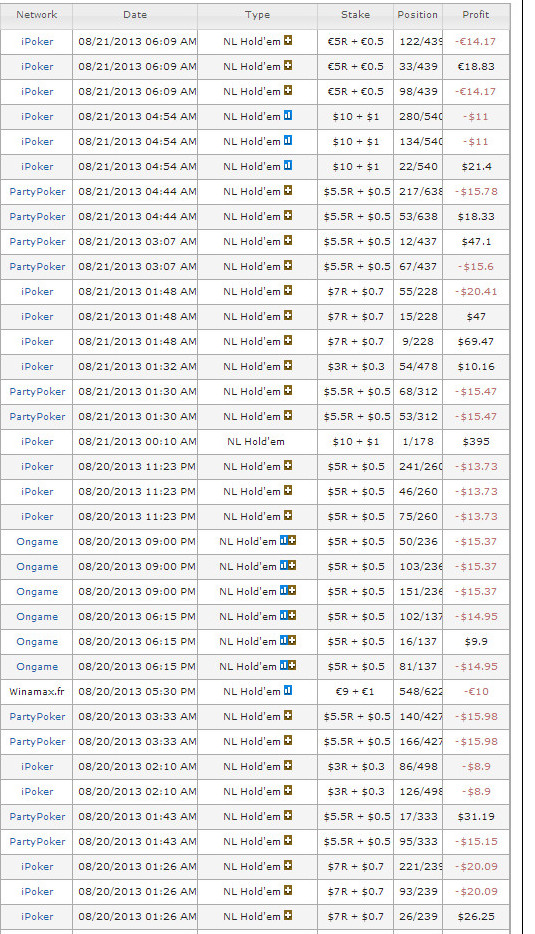Click the rebuy icon in the 140/427 position row

(288, 716)
